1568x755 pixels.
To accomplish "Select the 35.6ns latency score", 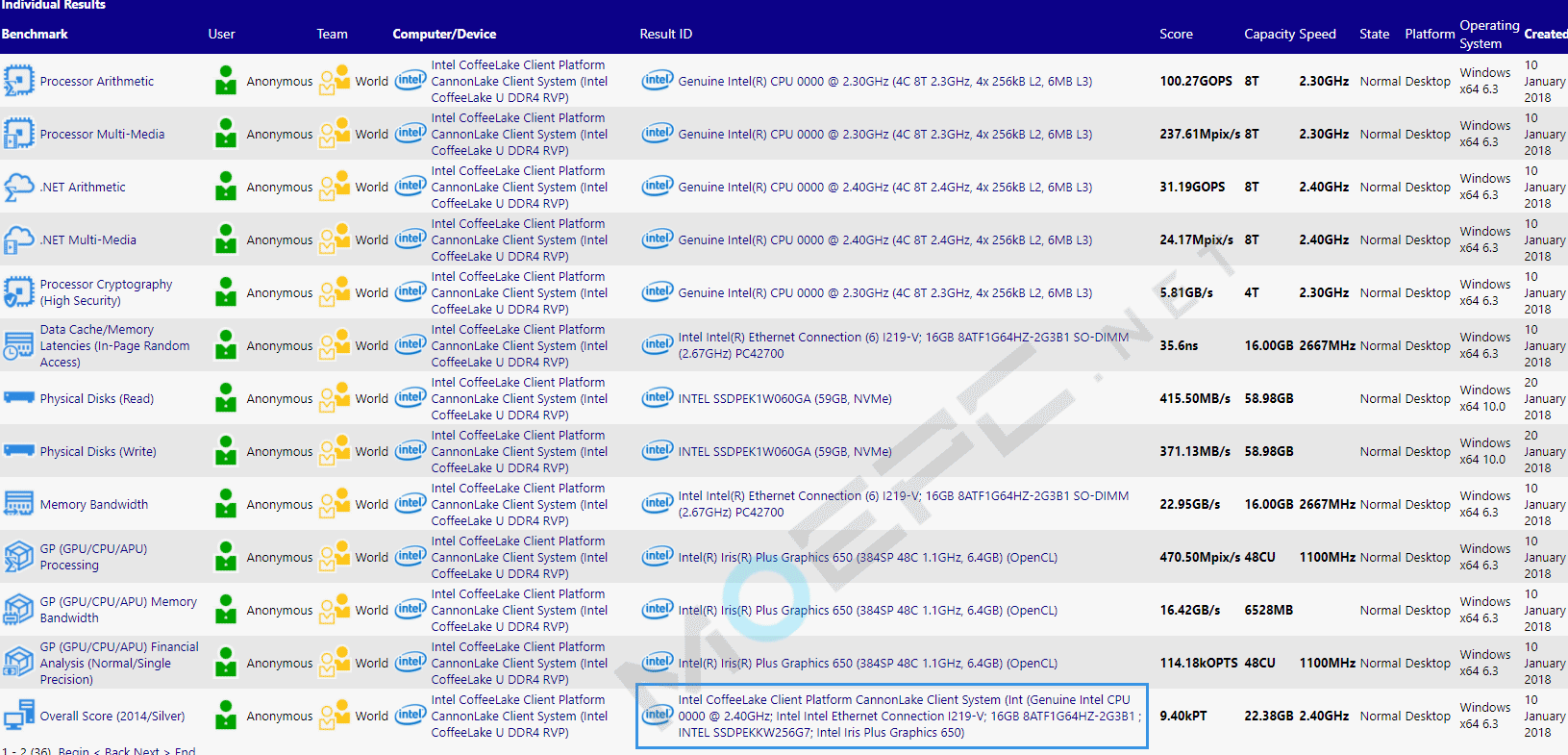I will tap(1179, 345).
